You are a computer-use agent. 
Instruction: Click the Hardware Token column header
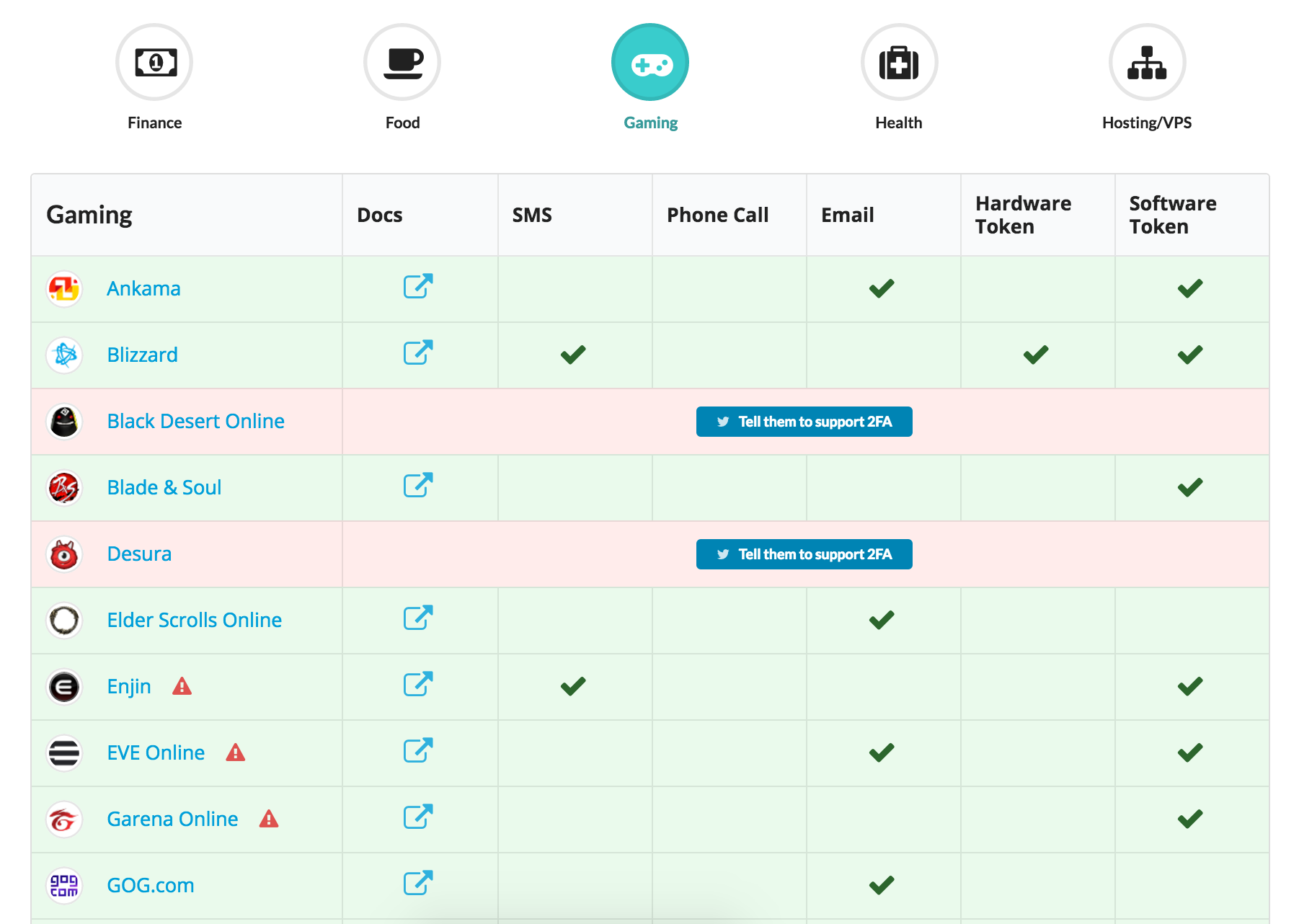click(x=1024, y=215)
